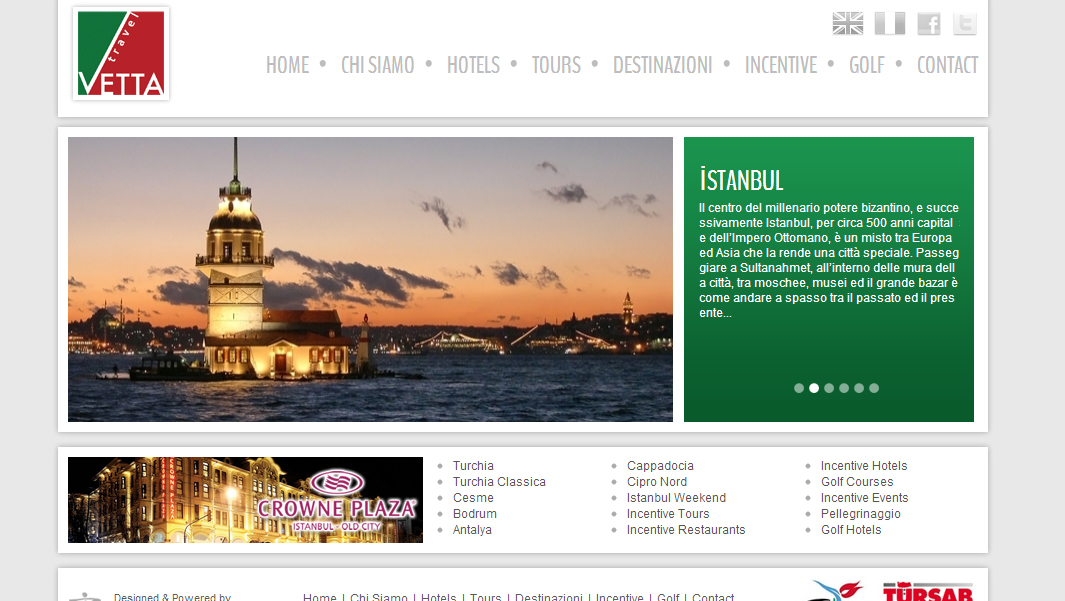
Task: Open the Golf Courses link
Action: 856,481
